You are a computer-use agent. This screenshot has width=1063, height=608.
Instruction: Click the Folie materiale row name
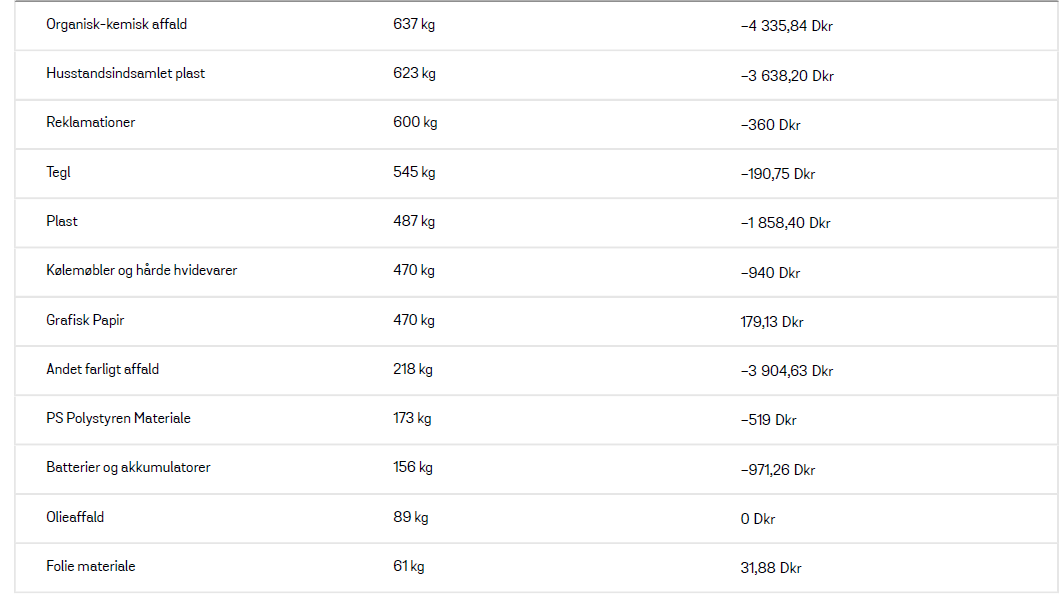pyautogui.click(x=91, y=567)
